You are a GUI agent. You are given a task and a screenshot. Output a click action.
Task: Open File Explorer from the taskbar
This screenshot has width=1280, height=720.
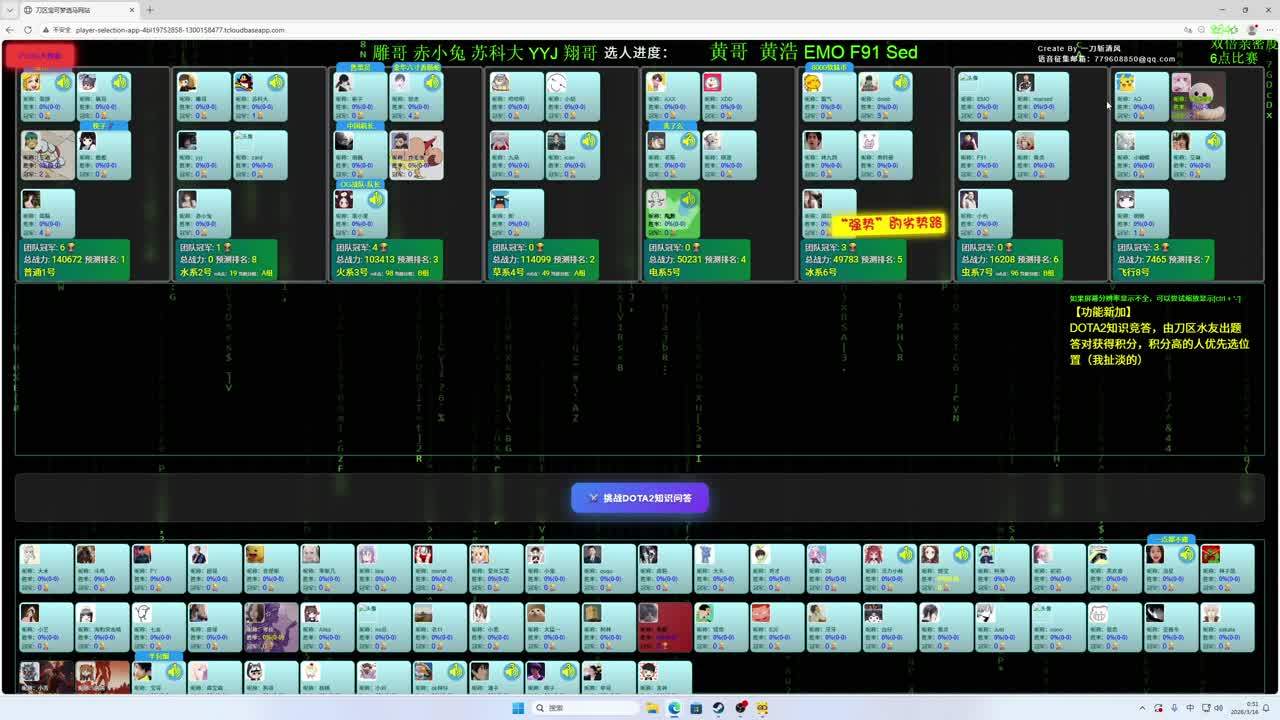click(652, 708)
